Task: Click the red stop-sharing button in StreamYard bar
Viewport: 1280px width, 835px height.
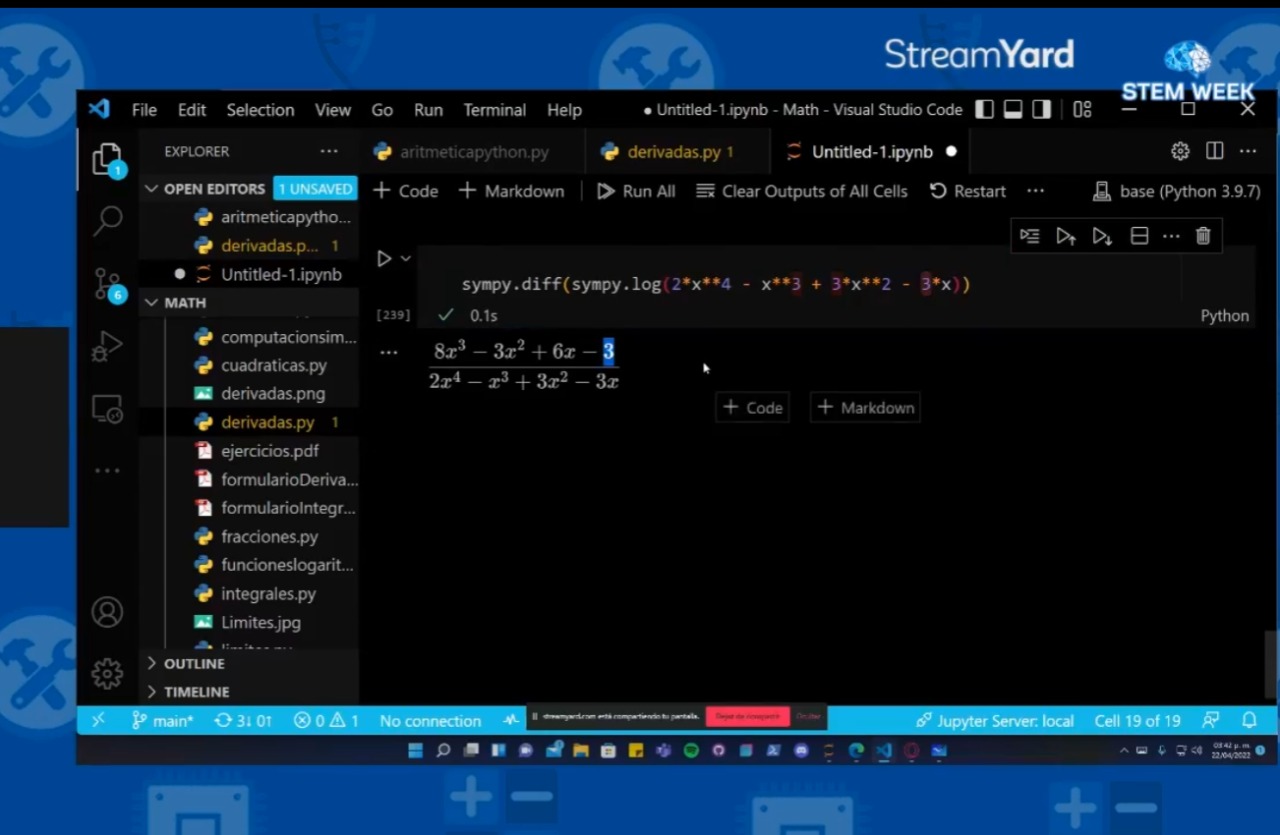Action: tap(748, 716)
